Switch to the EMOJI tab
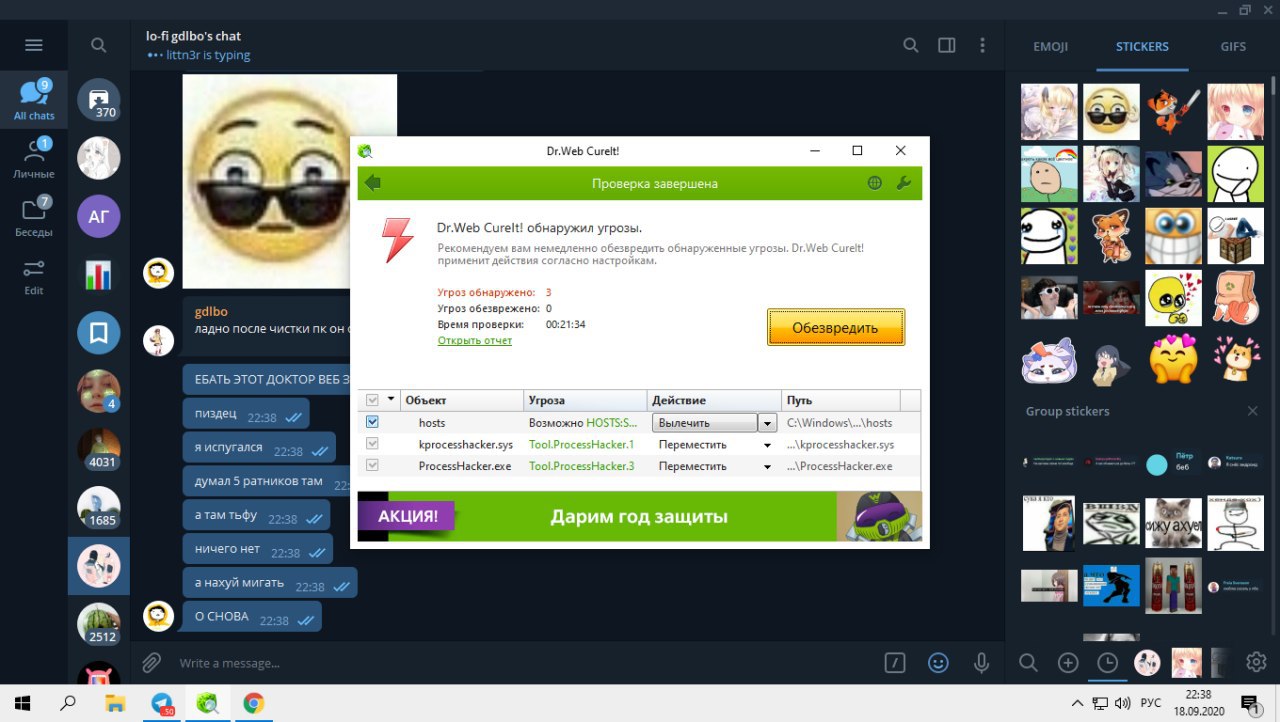Viewport: 1280px width, 722px height. [x=1051, y=46]
